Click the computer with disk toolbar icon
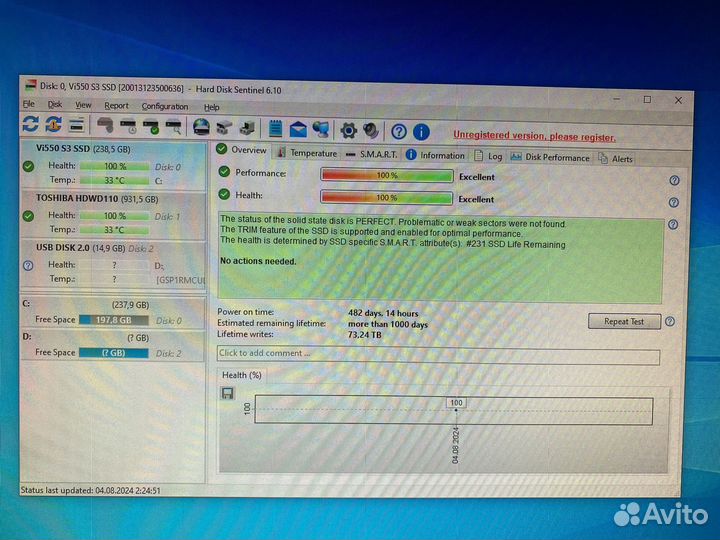Image resolution: width=720 pixels, height=540 pixels. 247,129
